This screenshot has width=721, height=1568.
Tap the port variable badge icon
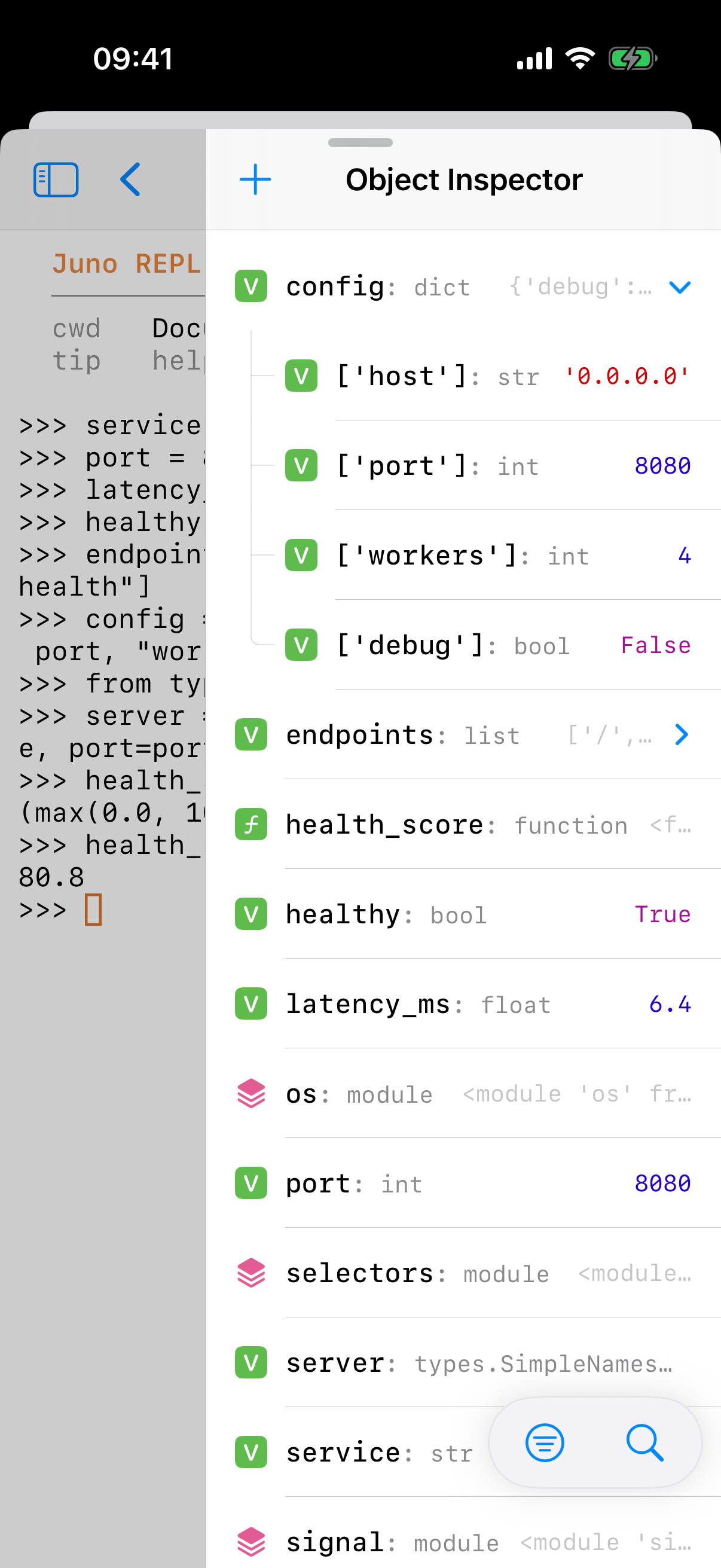point(251,1183)
